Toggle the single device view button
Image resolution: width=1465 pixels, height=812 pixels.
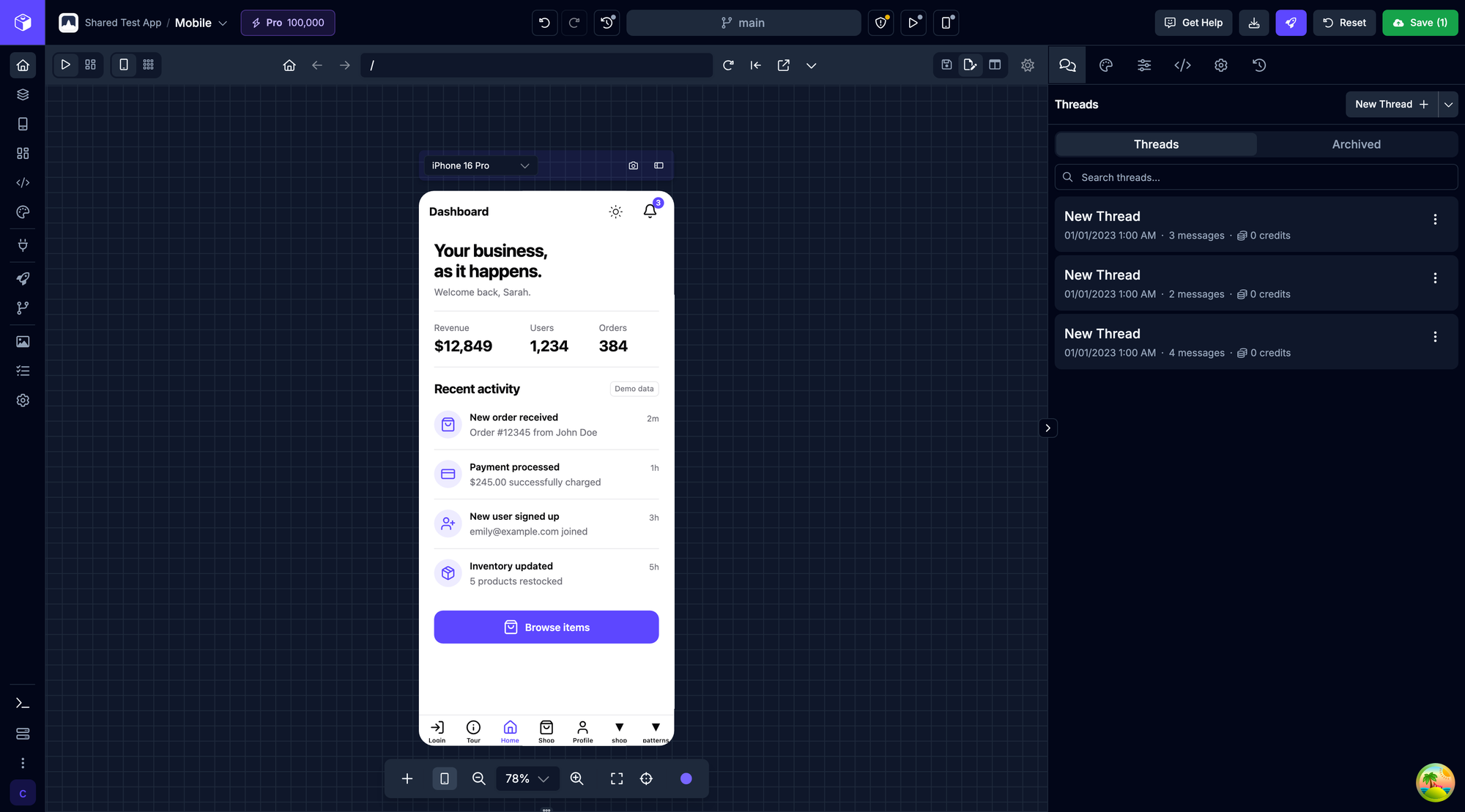pyautogui.click(x=124, y=64)
